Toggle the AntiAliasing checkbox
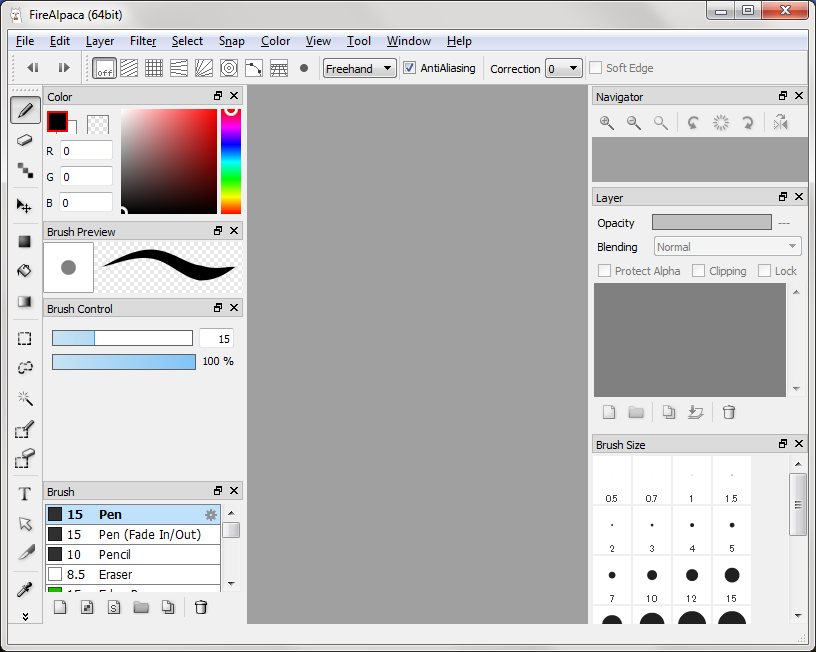The image size is (816, 652). click(x=410, y=68)
